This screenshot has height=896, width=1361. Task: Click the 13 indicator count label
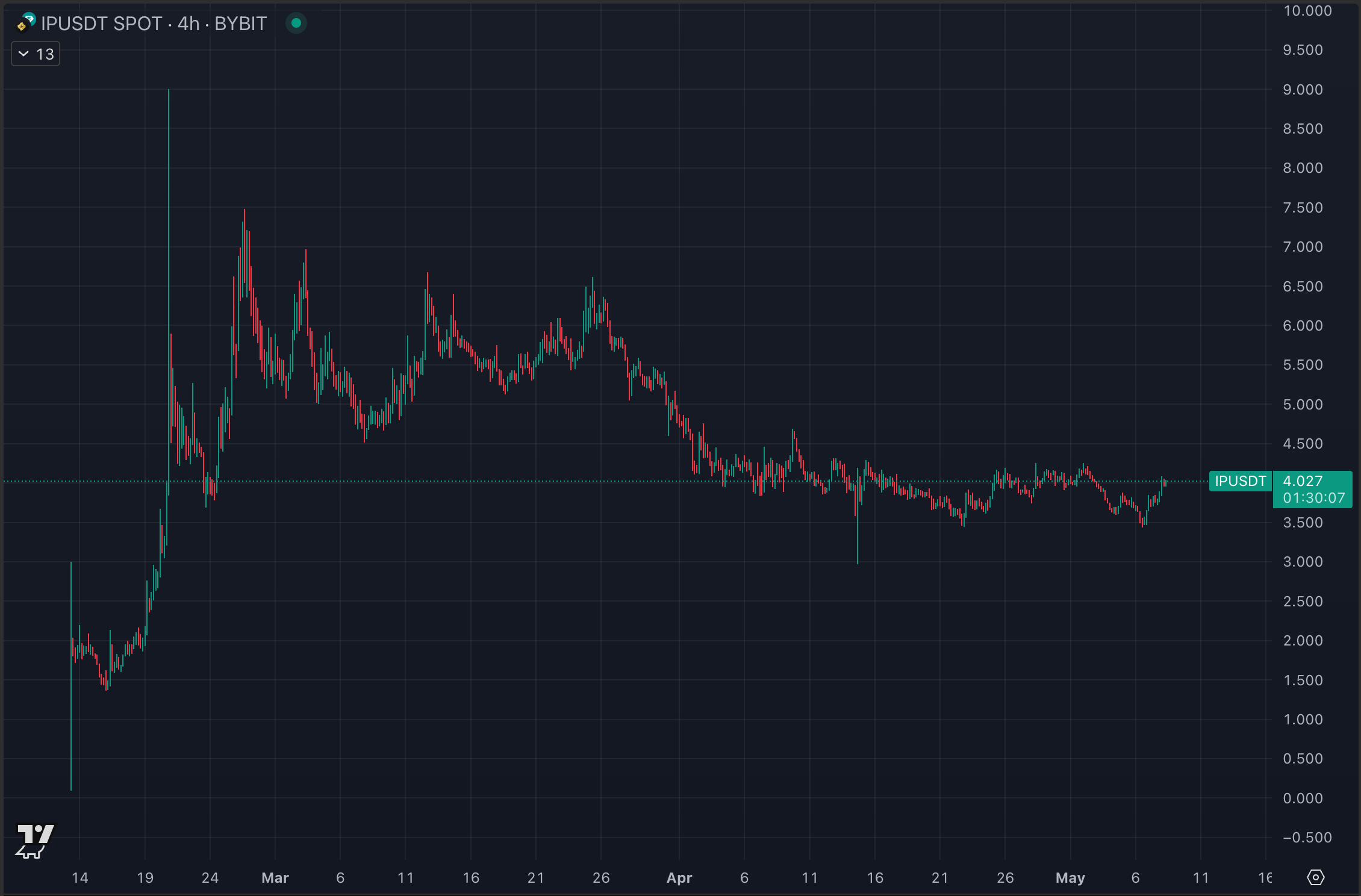tap(45, 54)
